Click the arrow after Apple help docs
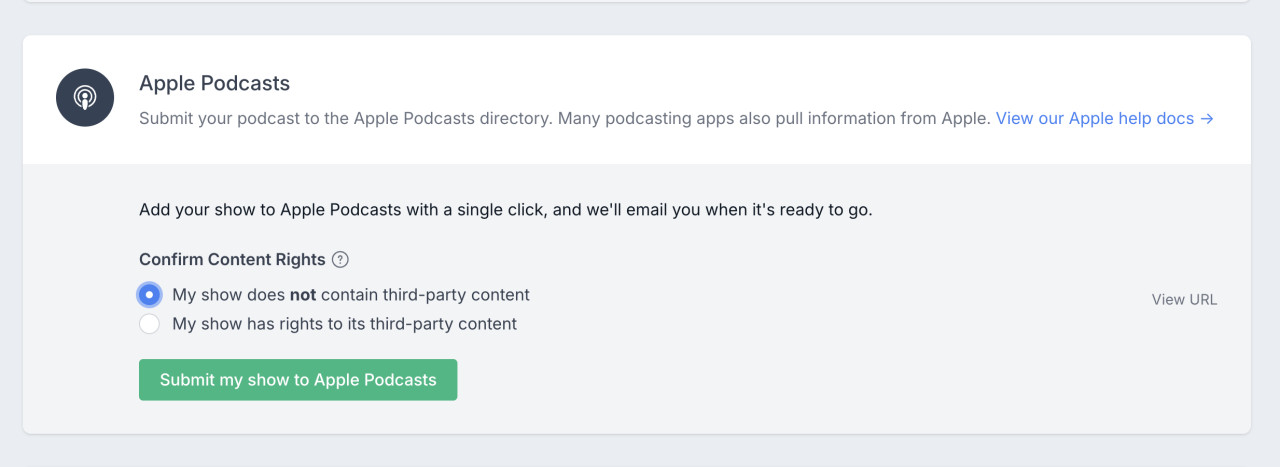Viewport: 1280px width, 467px height. tap(1207, 118)
